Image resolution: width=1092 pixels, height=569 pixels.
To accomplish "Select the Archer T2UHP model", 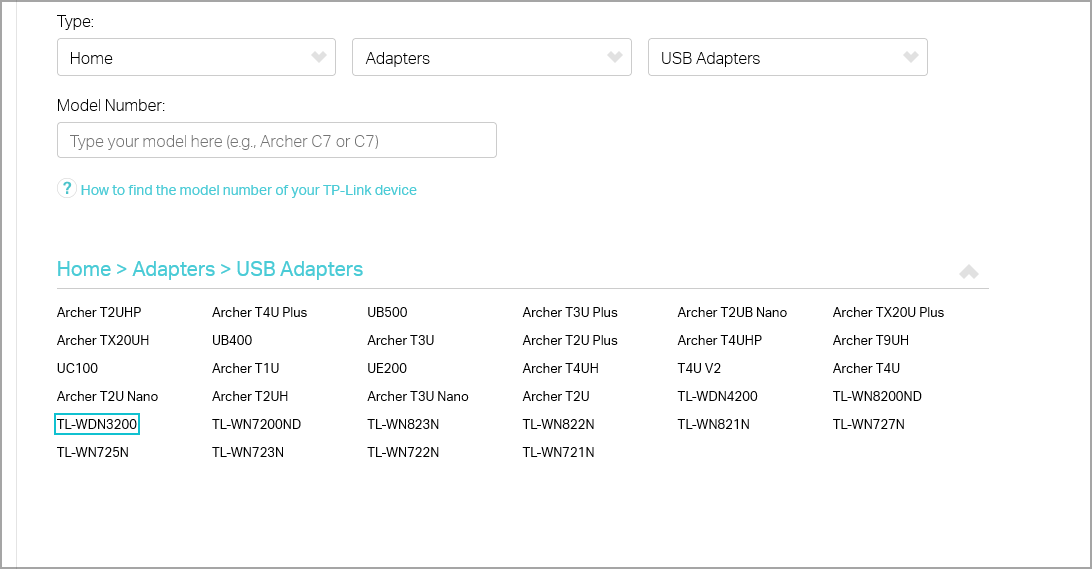I will [99, 313].
